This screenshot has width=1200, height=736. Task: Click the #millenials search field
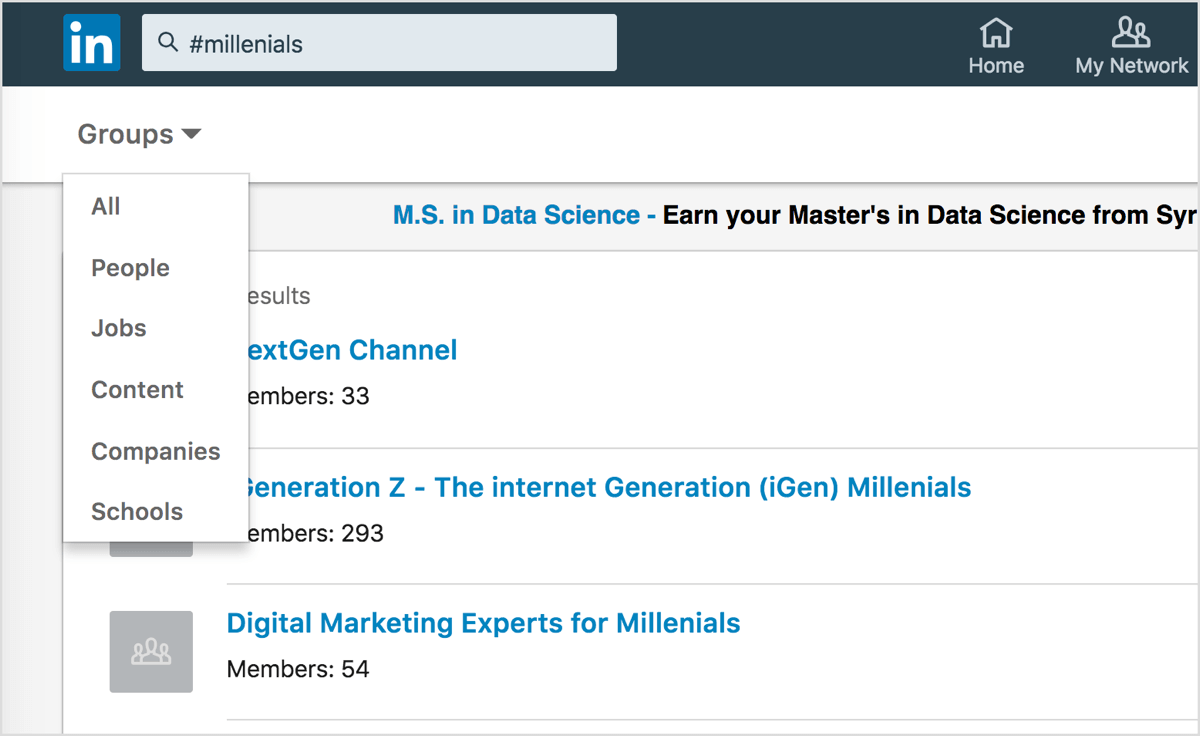[x=400, y=43]
